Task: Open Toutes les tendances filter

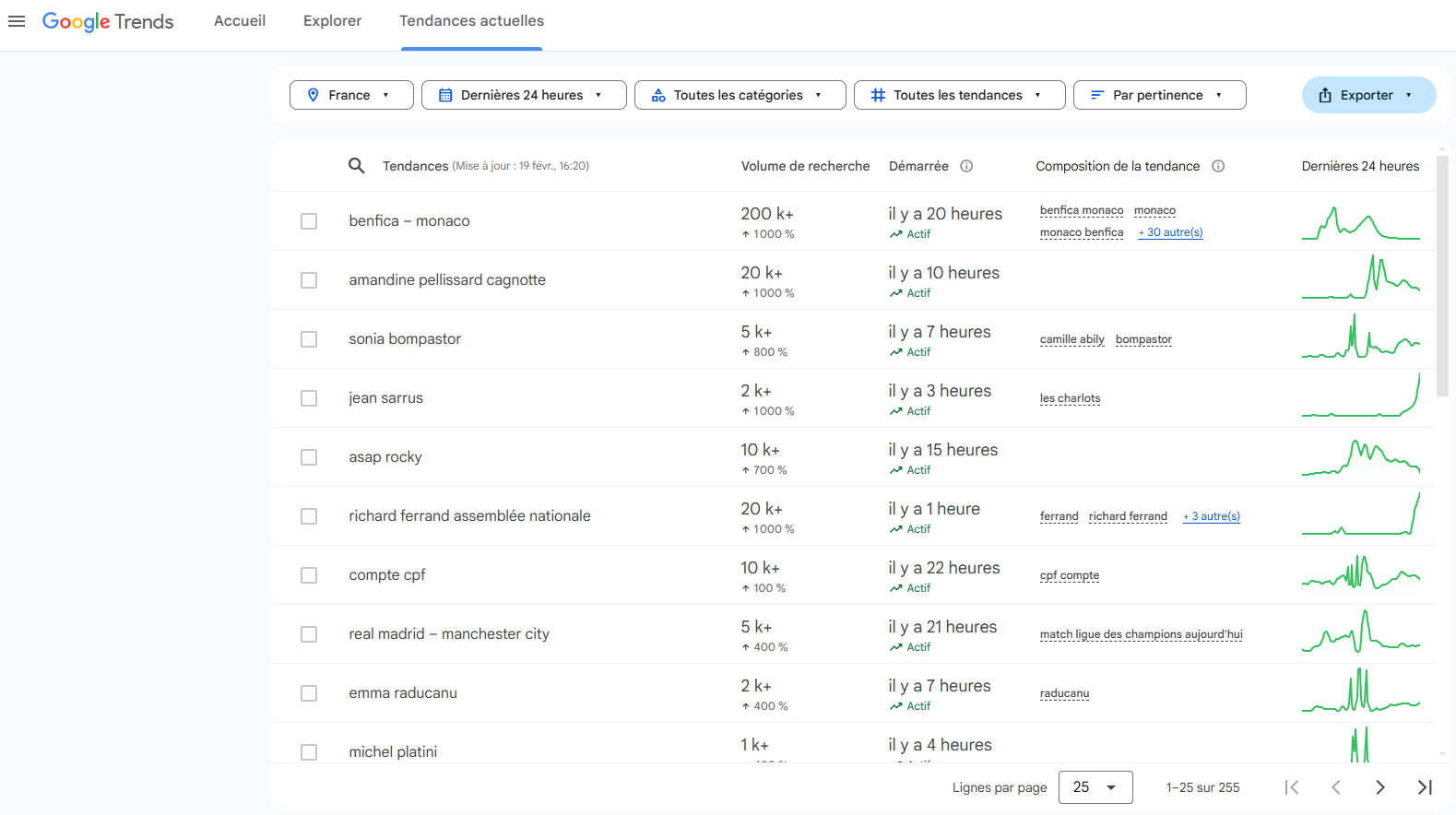Action: (x=959, y=95)
